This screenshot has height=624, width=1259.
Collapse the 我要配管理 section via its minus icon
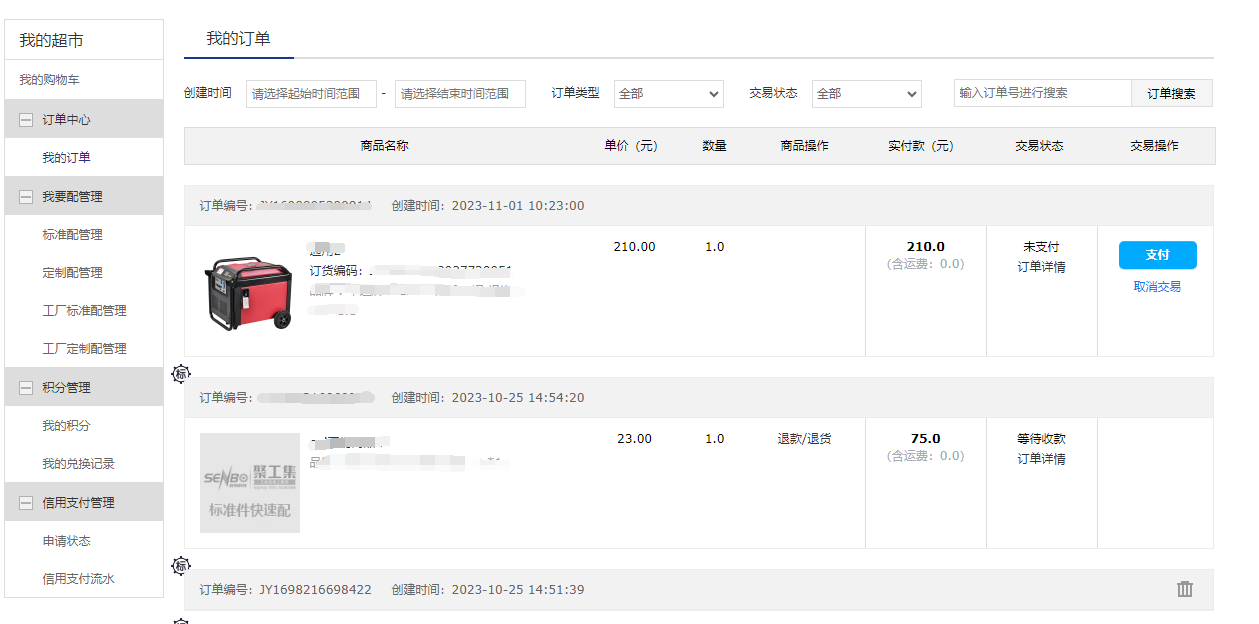coord(26,197)
